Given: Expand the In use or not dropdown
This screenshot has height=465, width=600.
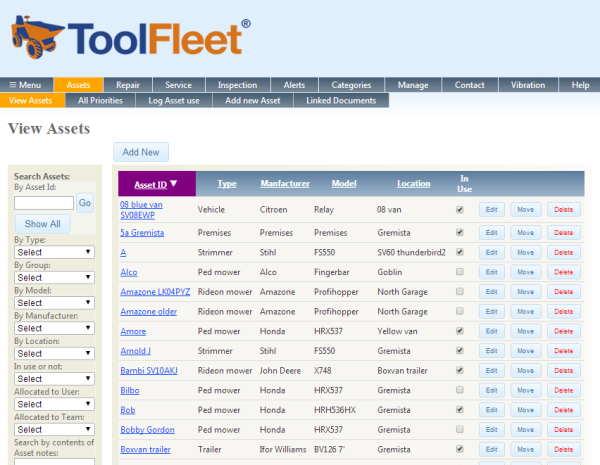Looking at the screenshot, I should pos(54,379).
